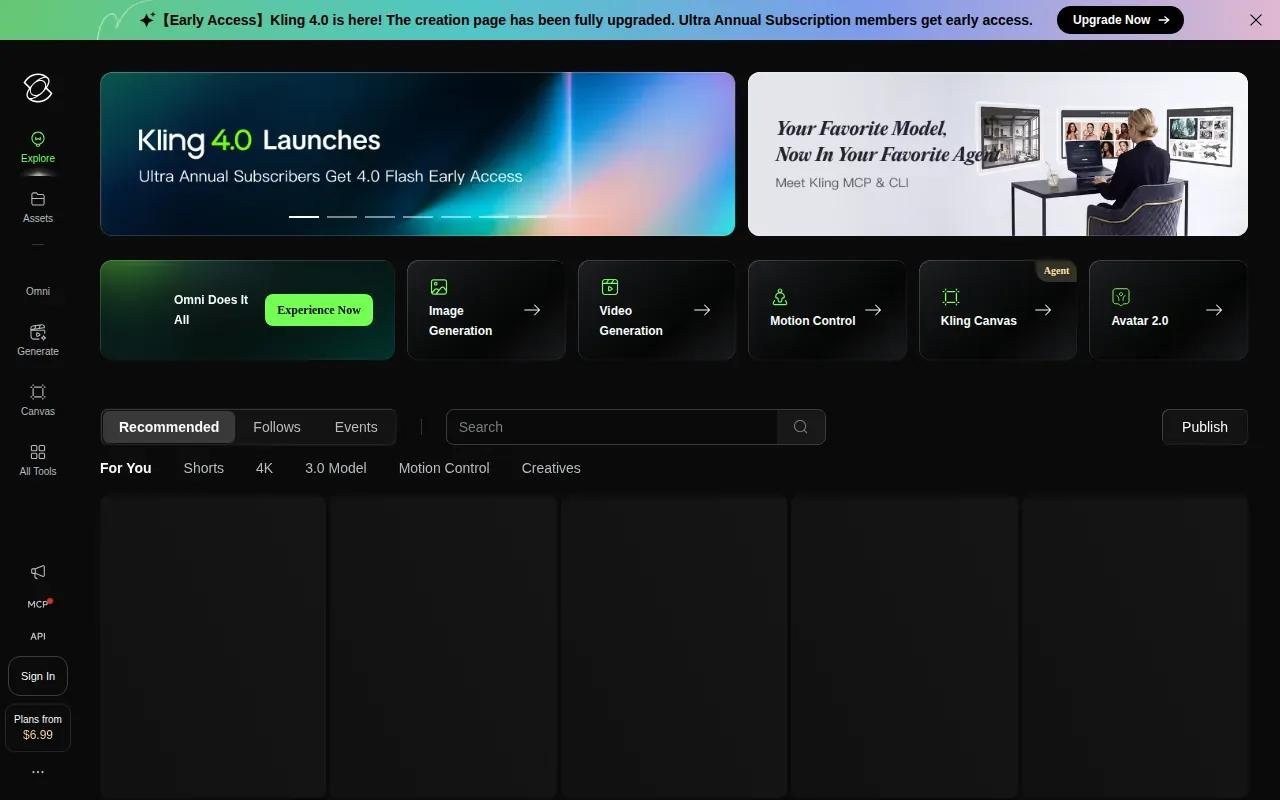This screenshot has width=1280, height=800.
Task: Click the Motion Control arrow
Action: (x=873, y=310)
